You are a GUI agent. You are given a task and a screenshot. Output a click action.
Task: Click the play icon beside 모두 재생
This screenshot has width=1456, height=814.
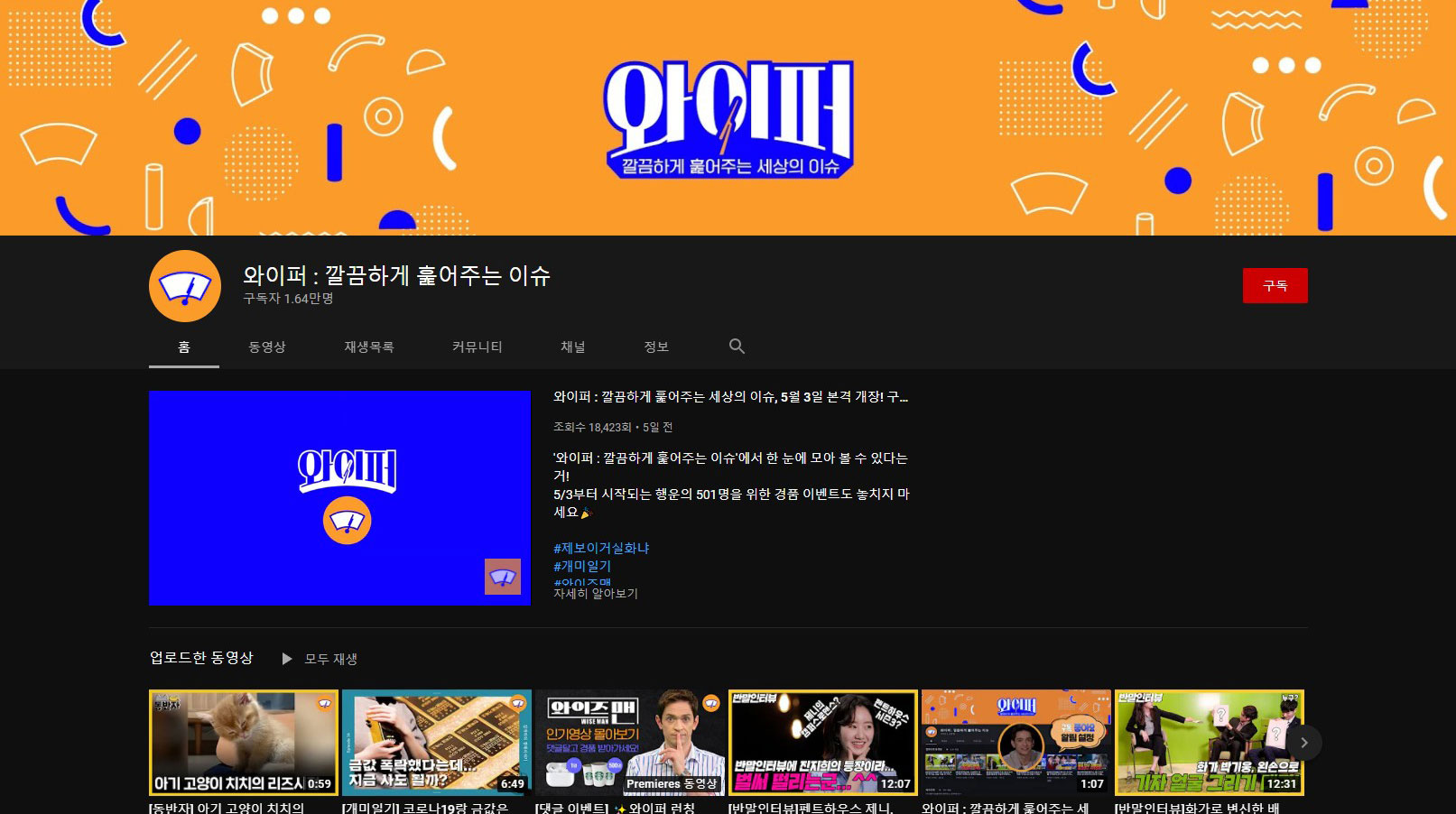coord(287,659)
